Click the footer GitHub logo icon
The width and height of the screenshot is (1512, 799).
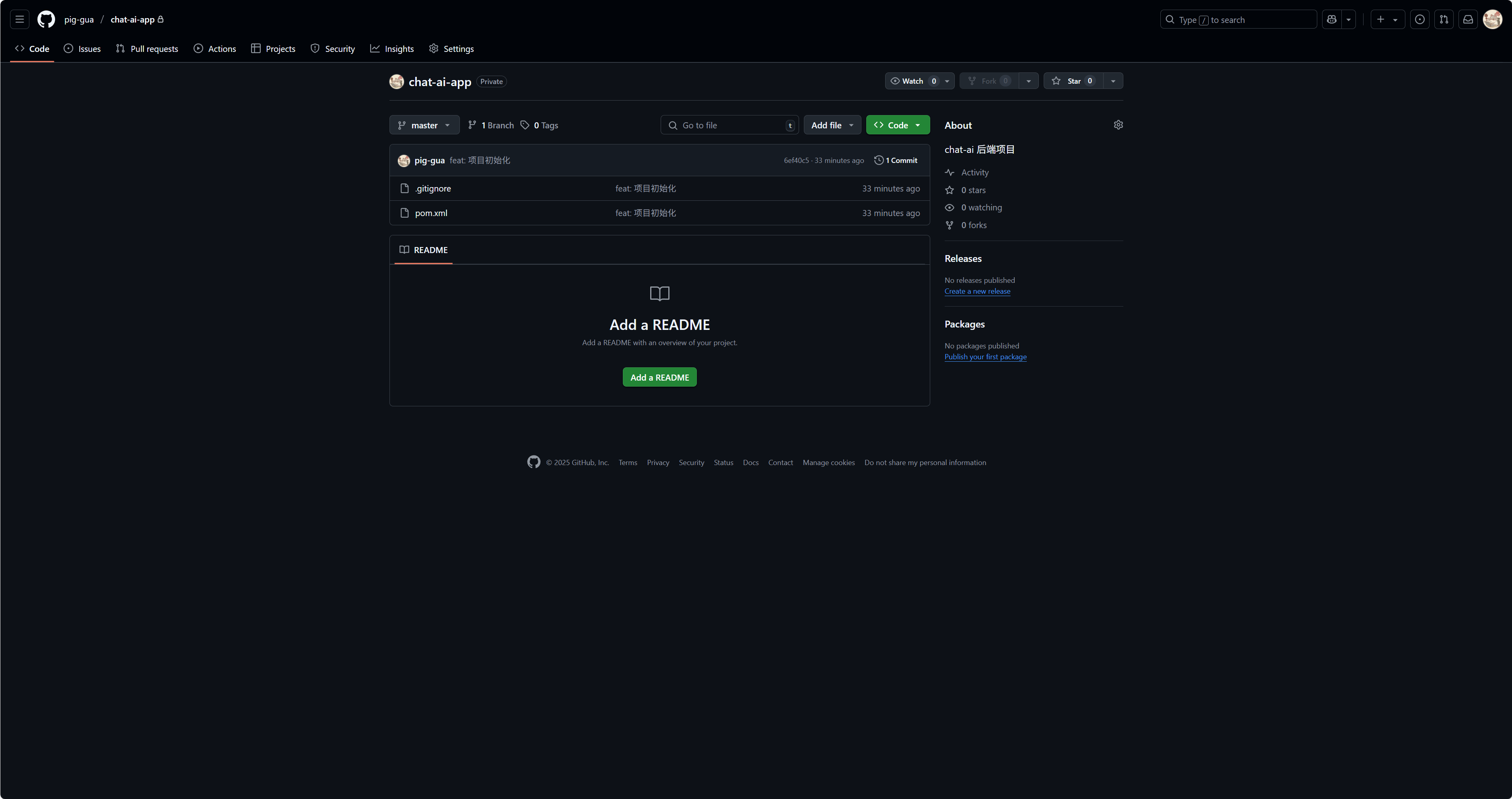click(x=534, y=463)
